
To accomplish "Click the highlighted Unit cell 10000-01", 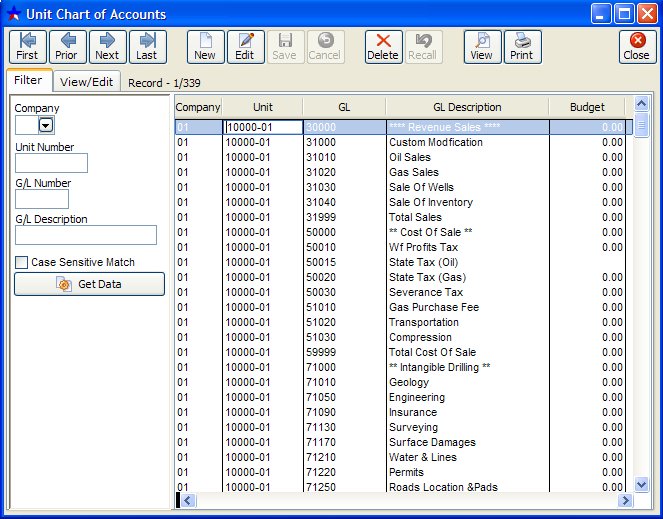I will (x=263, y=127).
